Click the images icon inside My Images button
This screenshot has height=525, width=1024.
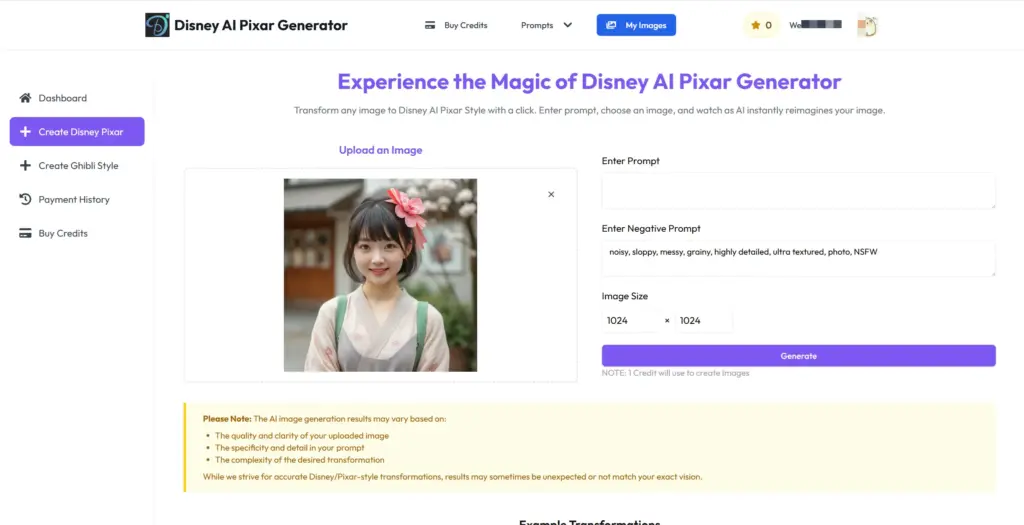tap(611, 25)
